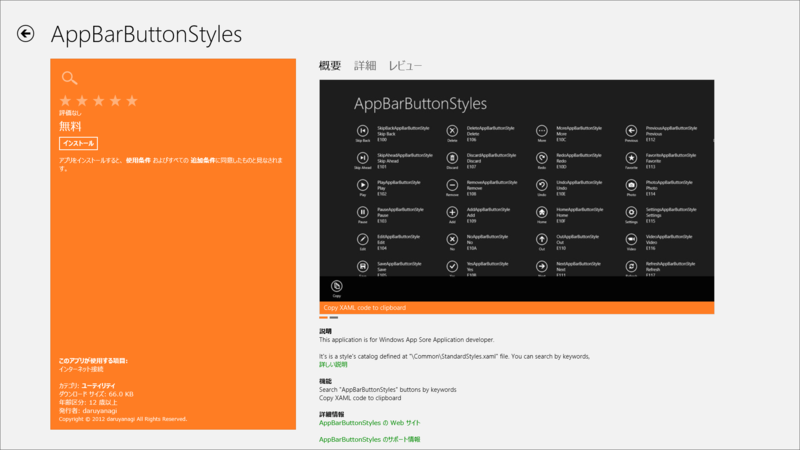Click the first rating star
The image size is (800, 450).
pyautogui.click(x=65, y=101)
